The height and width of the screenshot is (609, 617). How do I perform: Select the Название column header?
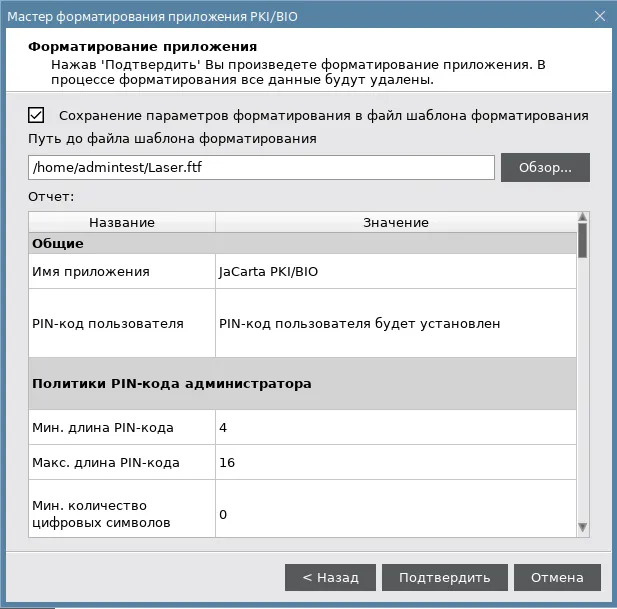122,222
